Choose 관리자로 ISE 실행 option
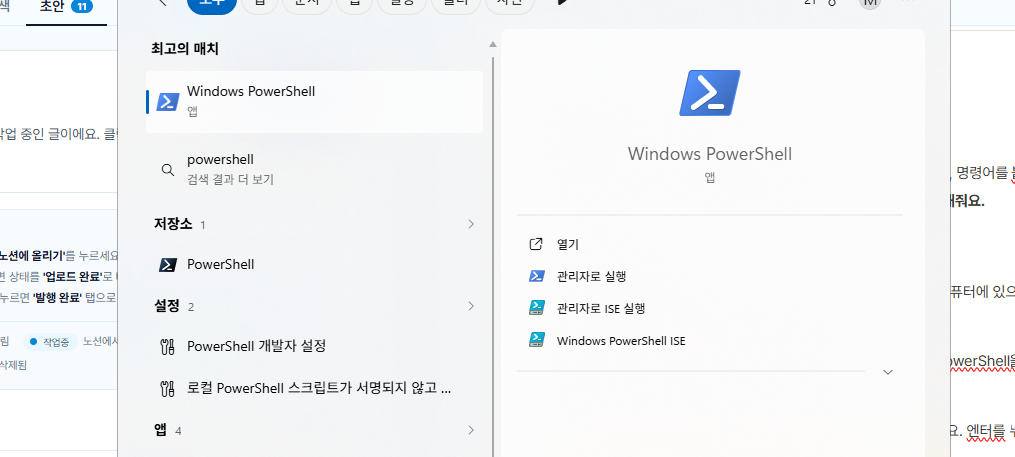The image size is (1015, 457). click(x=600, y=308)
